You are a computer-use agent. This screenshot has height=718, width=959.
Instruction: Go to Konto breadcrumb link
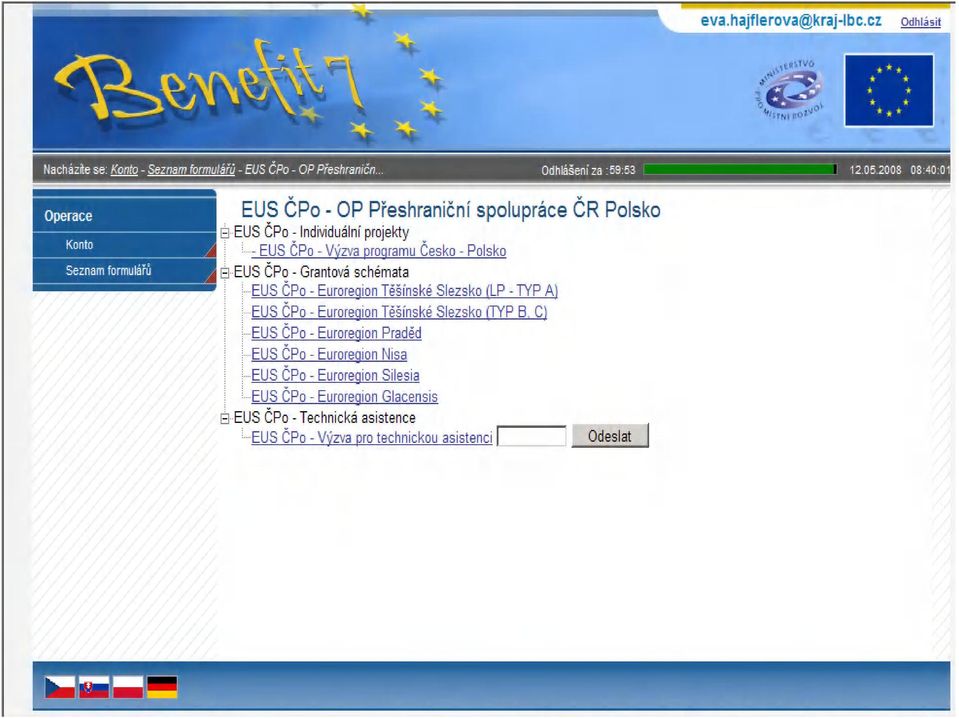click(124, 169)
